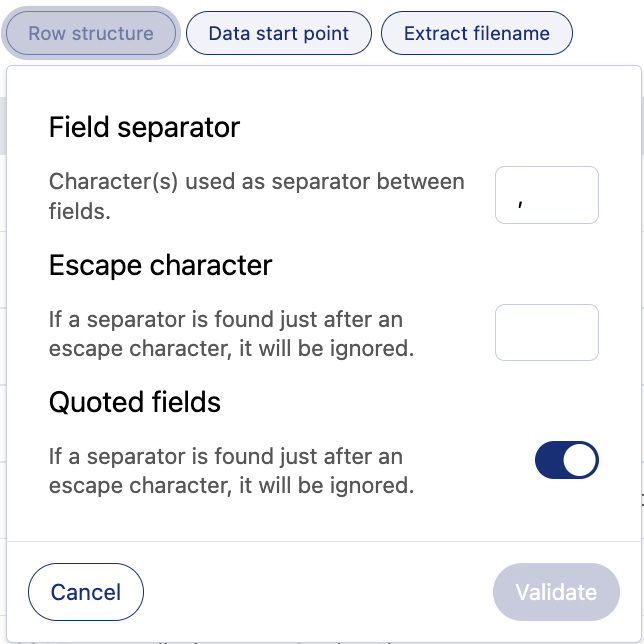
Task: Click the white knob of the Quoted fields switch
Action: click(x=581, y=460)
